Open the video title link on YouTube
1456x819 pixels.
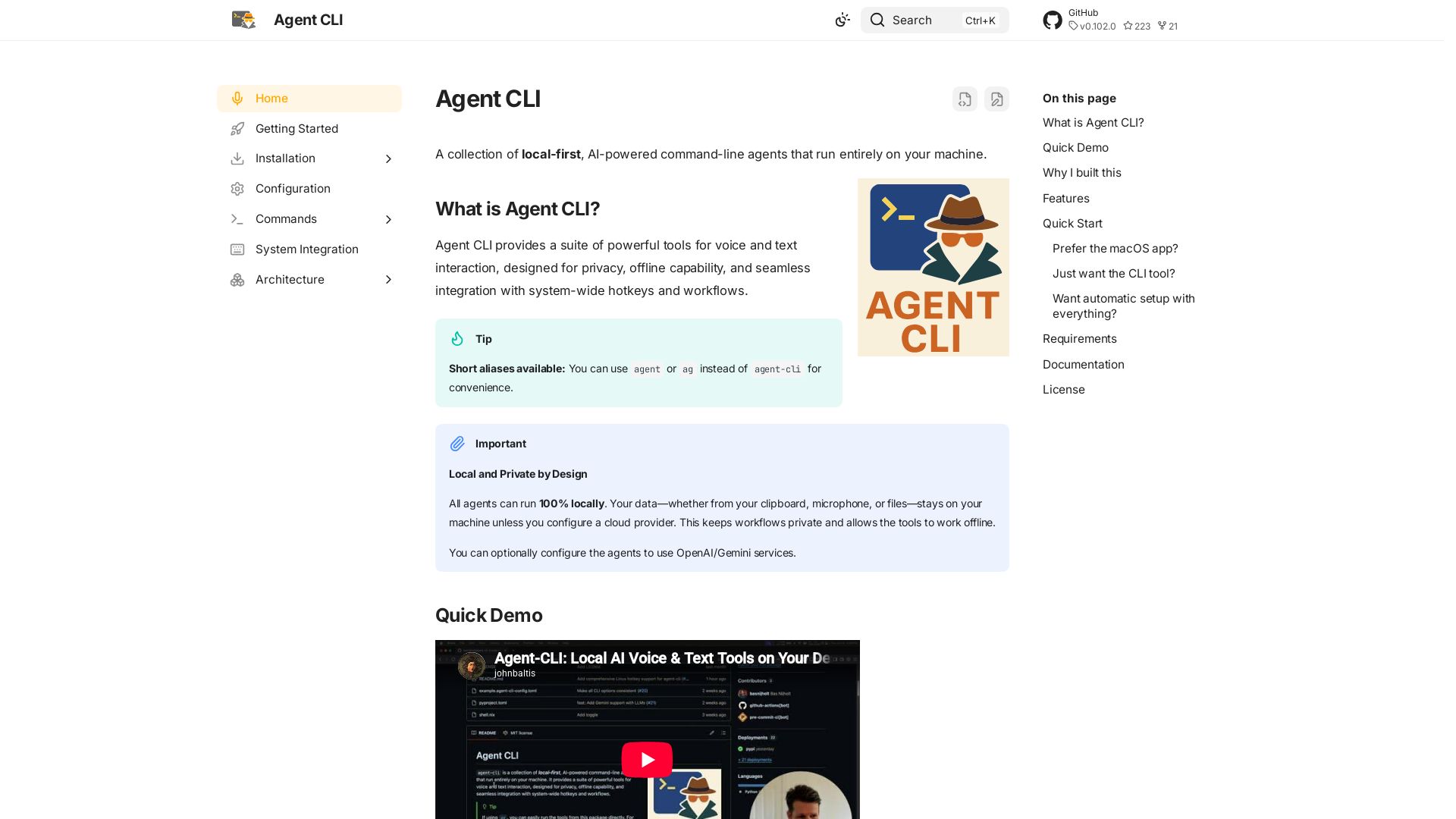coord(662,658)
